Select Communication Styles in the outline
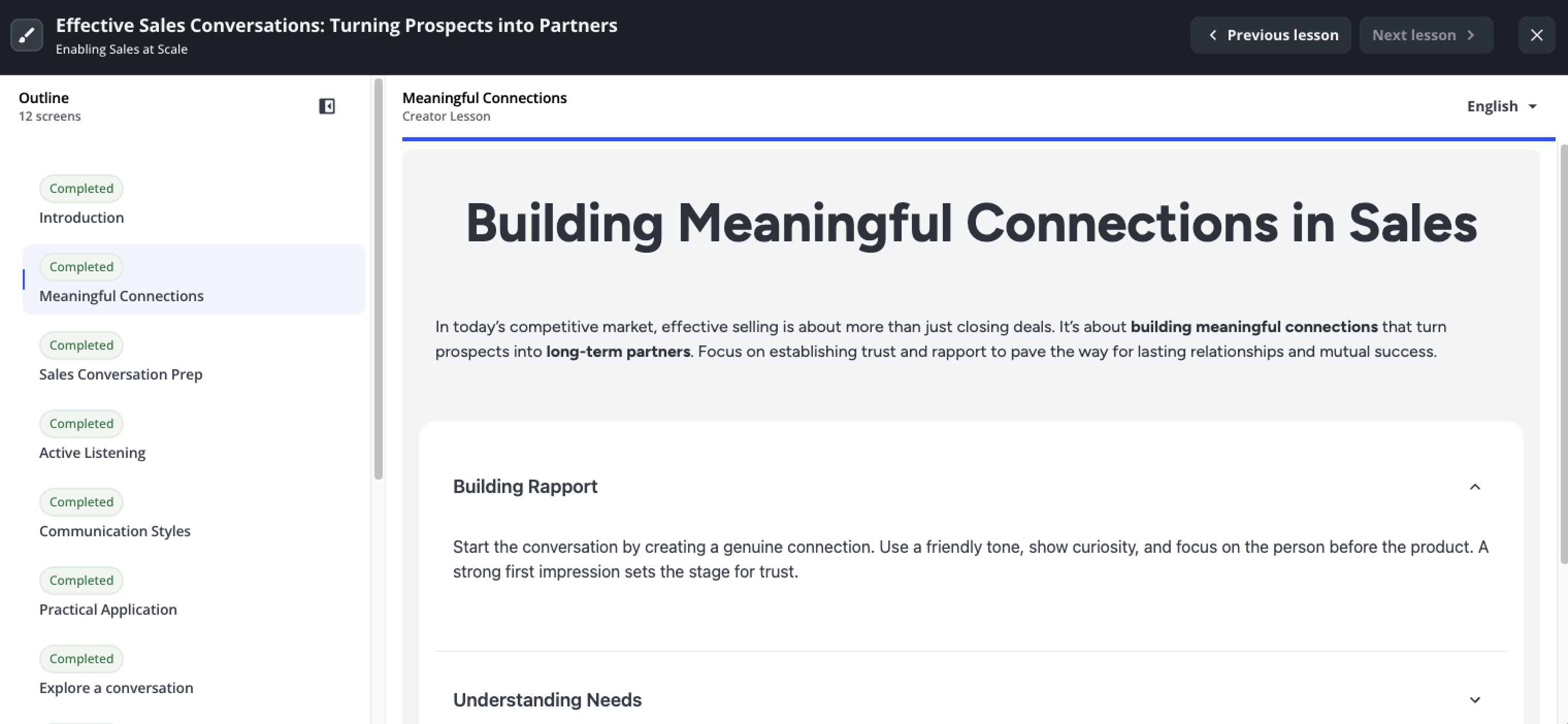Viewport: 1568px width, 724px height. coord(115,531)
